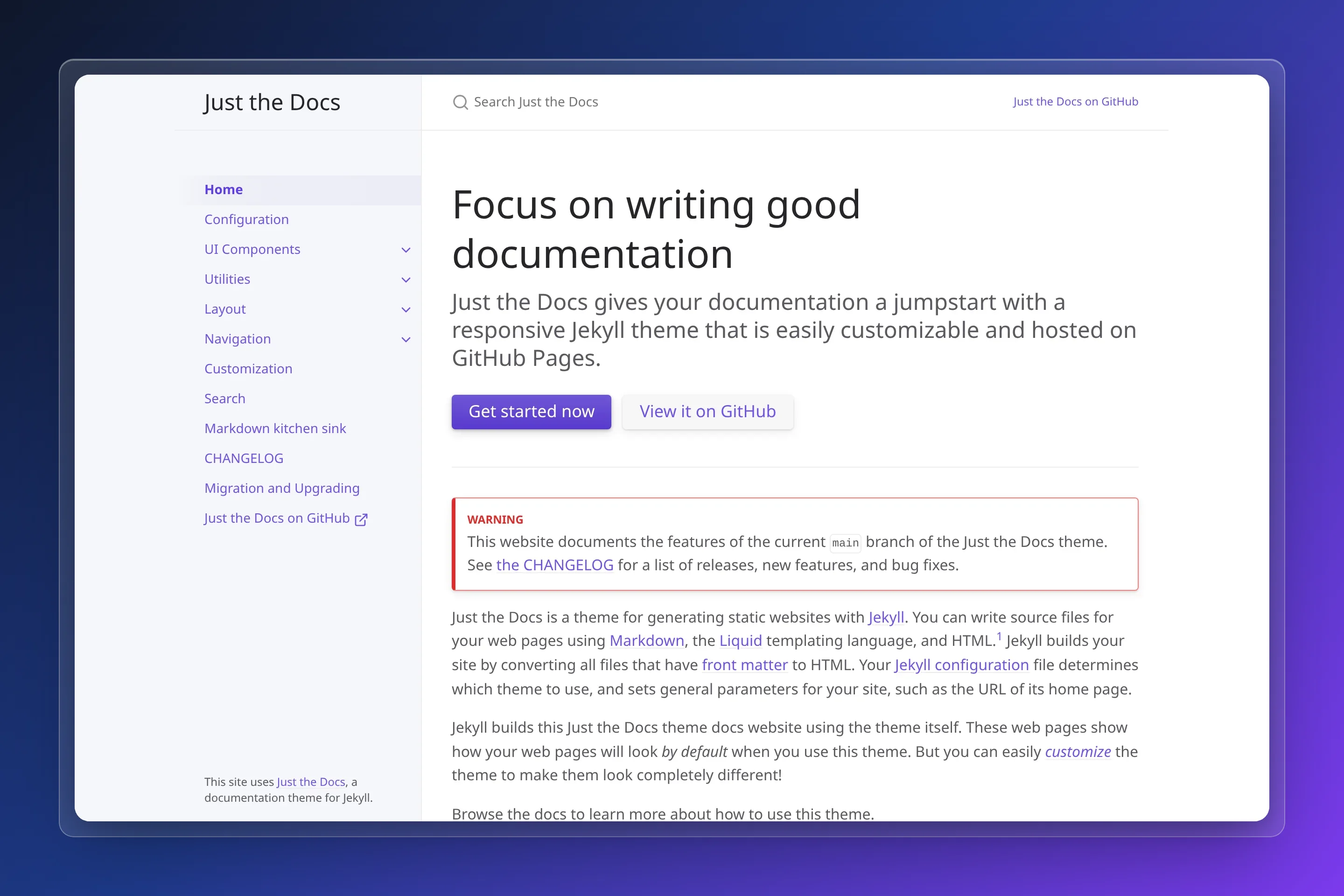Click the WARNING callout title
The image size is (1344, 896).
[x=495, y=519]
